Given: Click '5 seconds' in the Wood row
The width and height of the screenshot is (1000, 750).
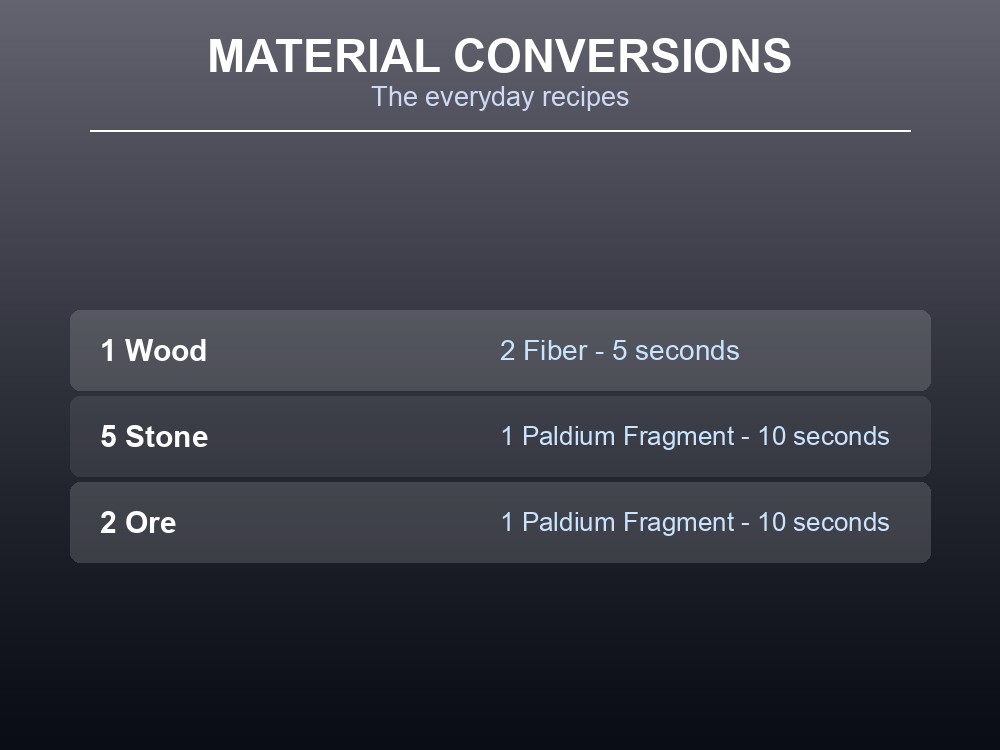Looking at the screenshot, I should coord(676,350).
